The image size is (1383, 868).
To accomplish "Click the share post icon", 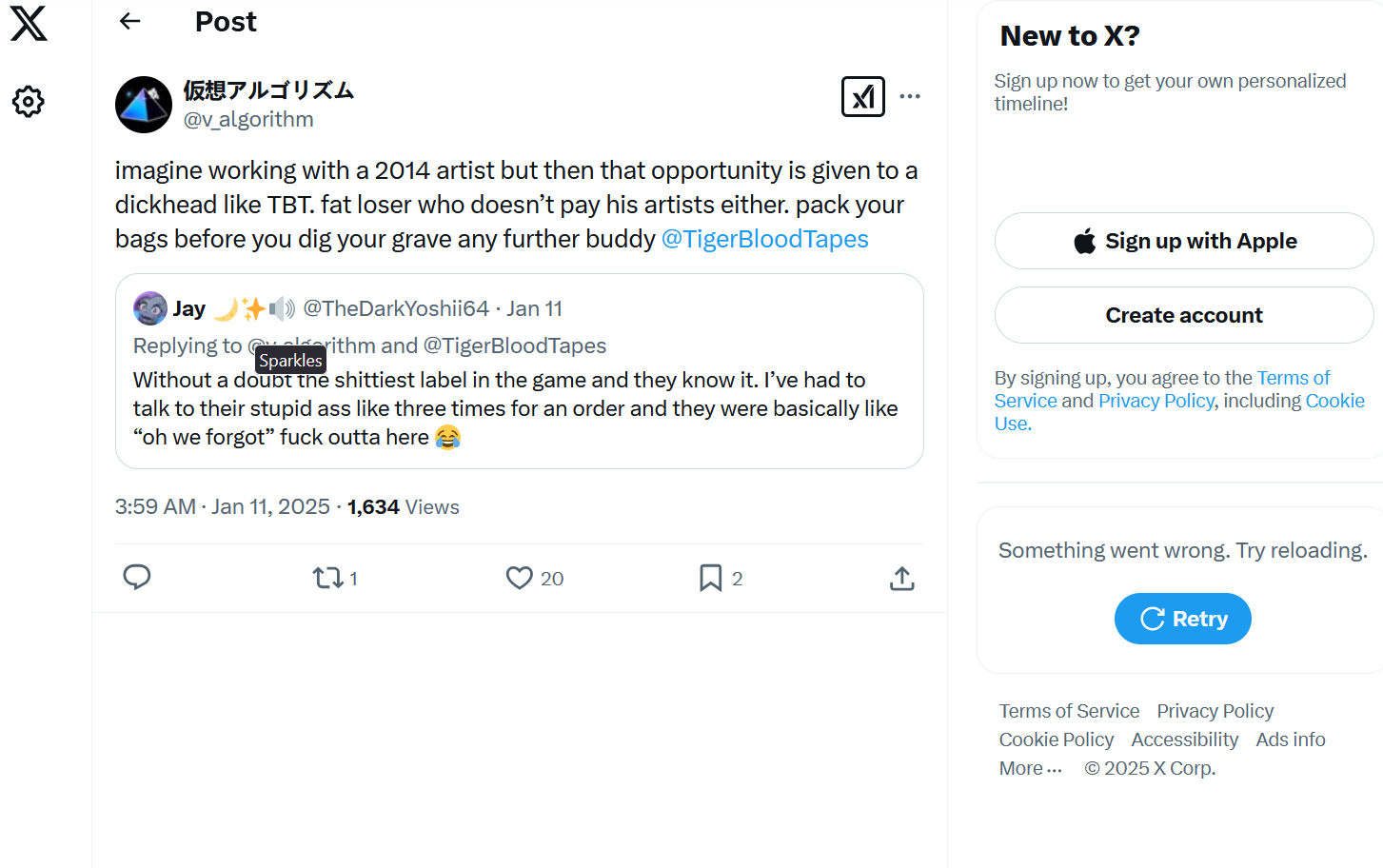I will 901,578.
